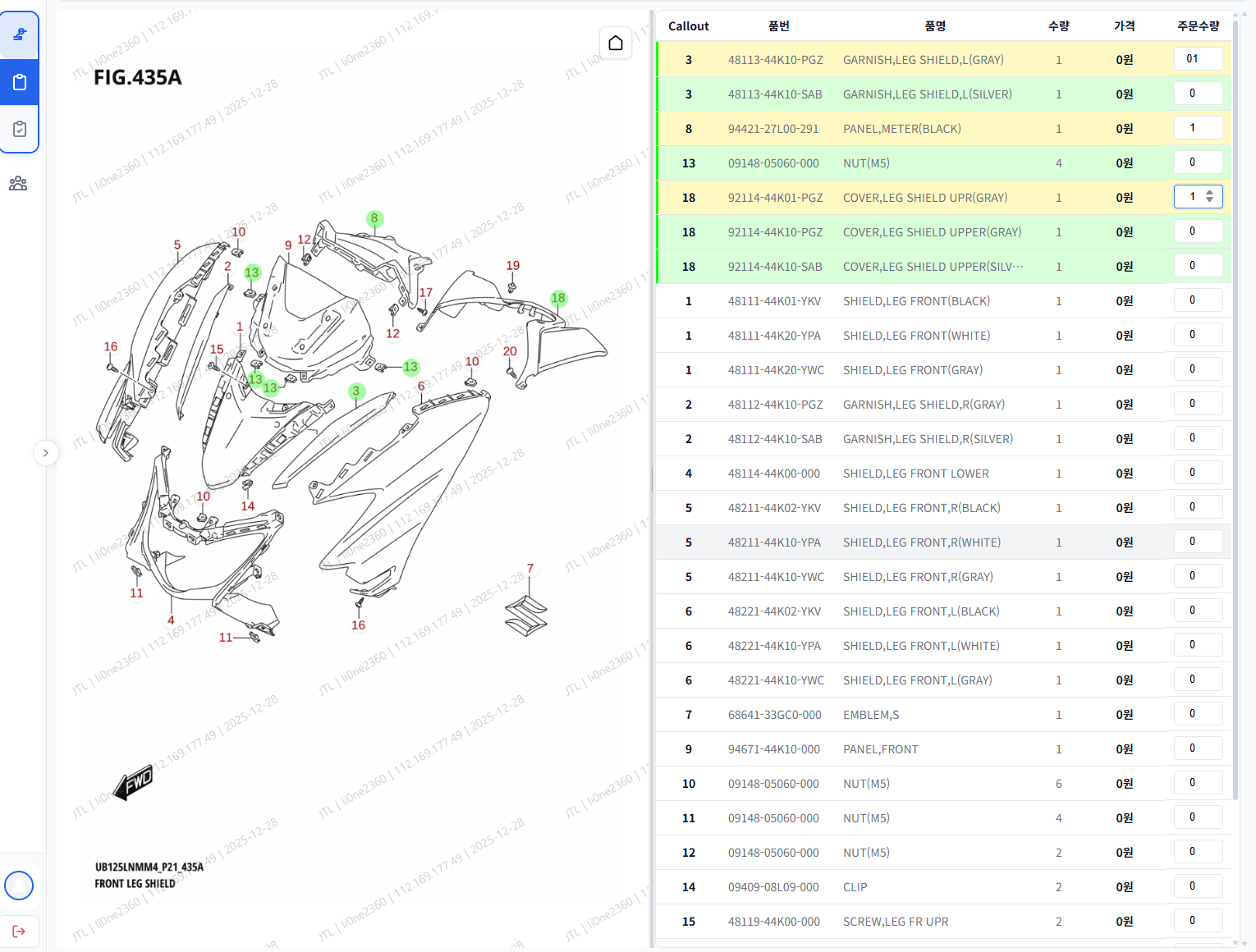Screen dimensions: 1256x952
Task: Open the blank clipboard sidebar icon
Action: coord(20,82)
